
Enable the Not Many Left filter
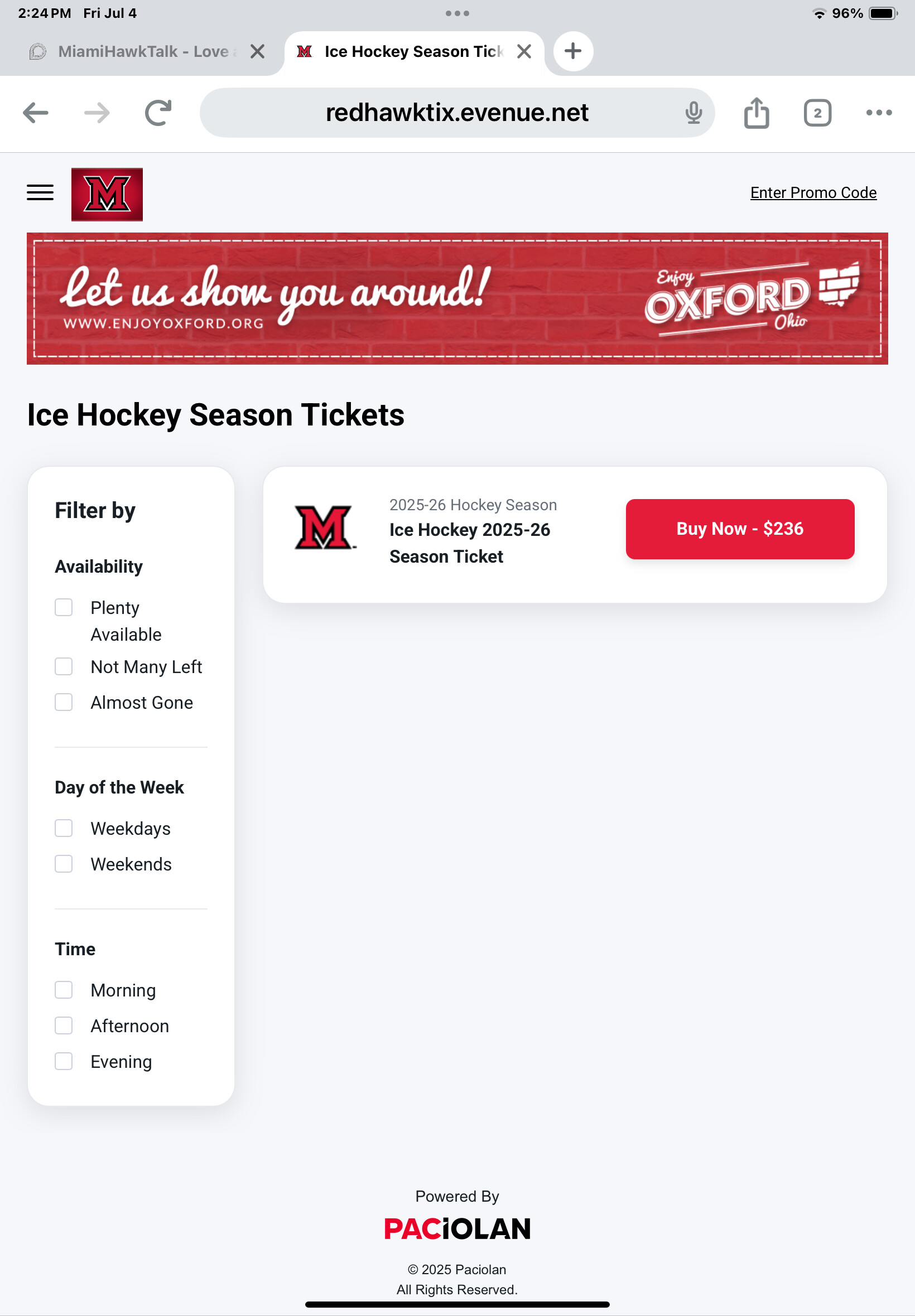tap(64, 666)
